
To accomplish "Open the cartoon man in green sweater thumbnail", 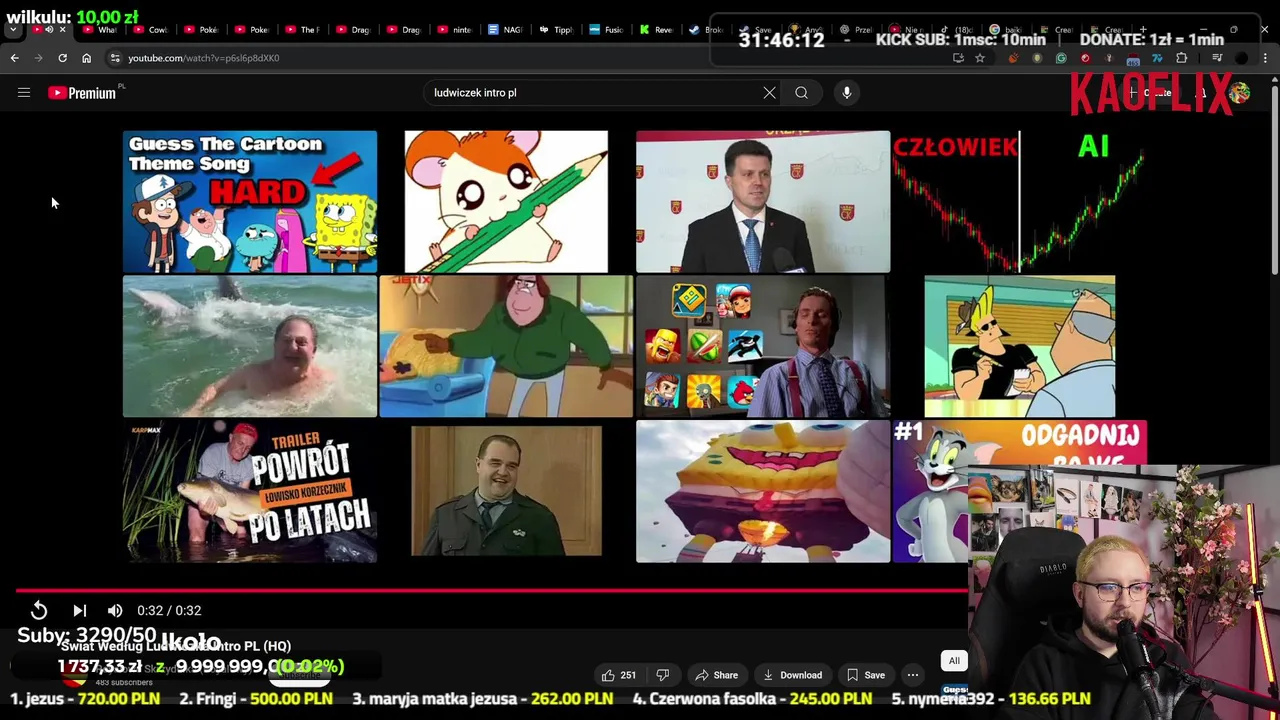I will [506, 346].
